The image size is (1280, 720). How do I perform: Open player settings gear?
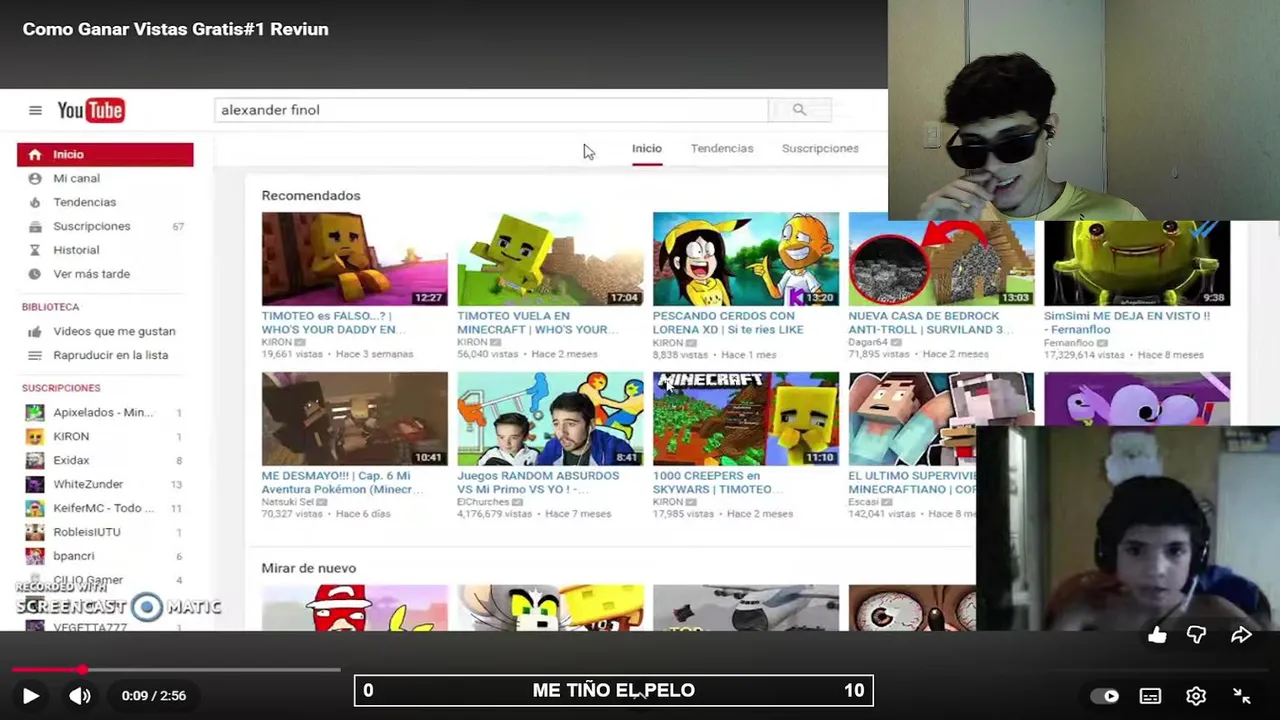(1196, 696)
